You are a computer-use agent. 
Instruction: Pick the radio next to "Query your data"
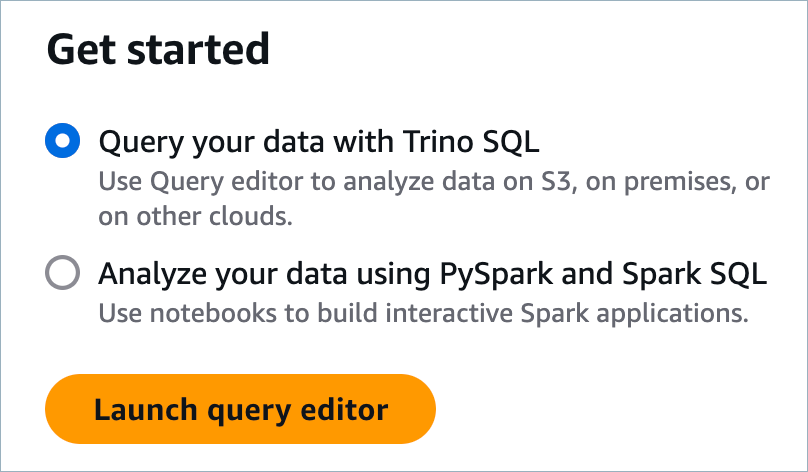[63, 142]
